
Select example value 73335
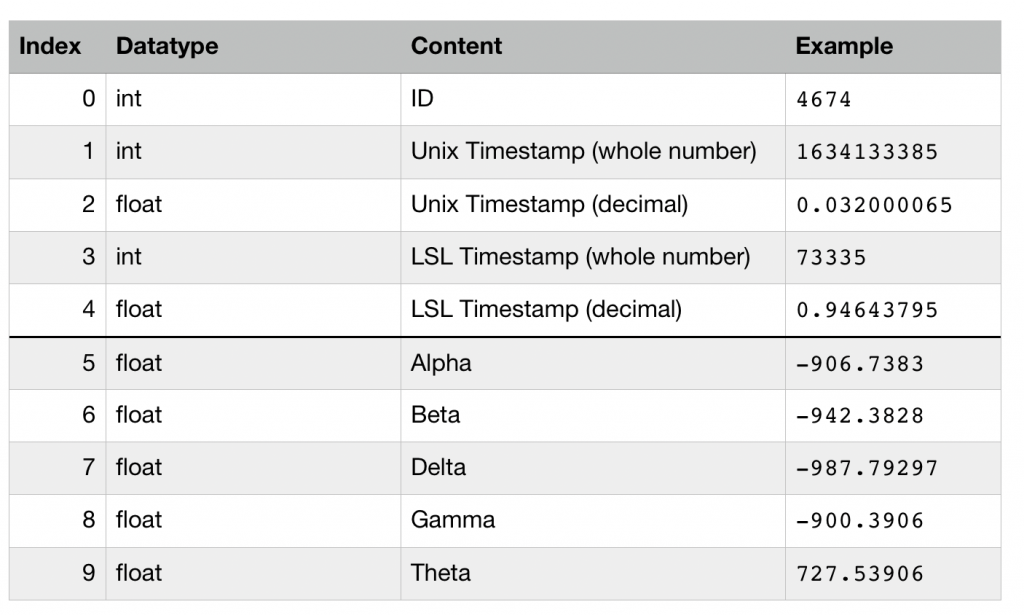tap(831, 257)
